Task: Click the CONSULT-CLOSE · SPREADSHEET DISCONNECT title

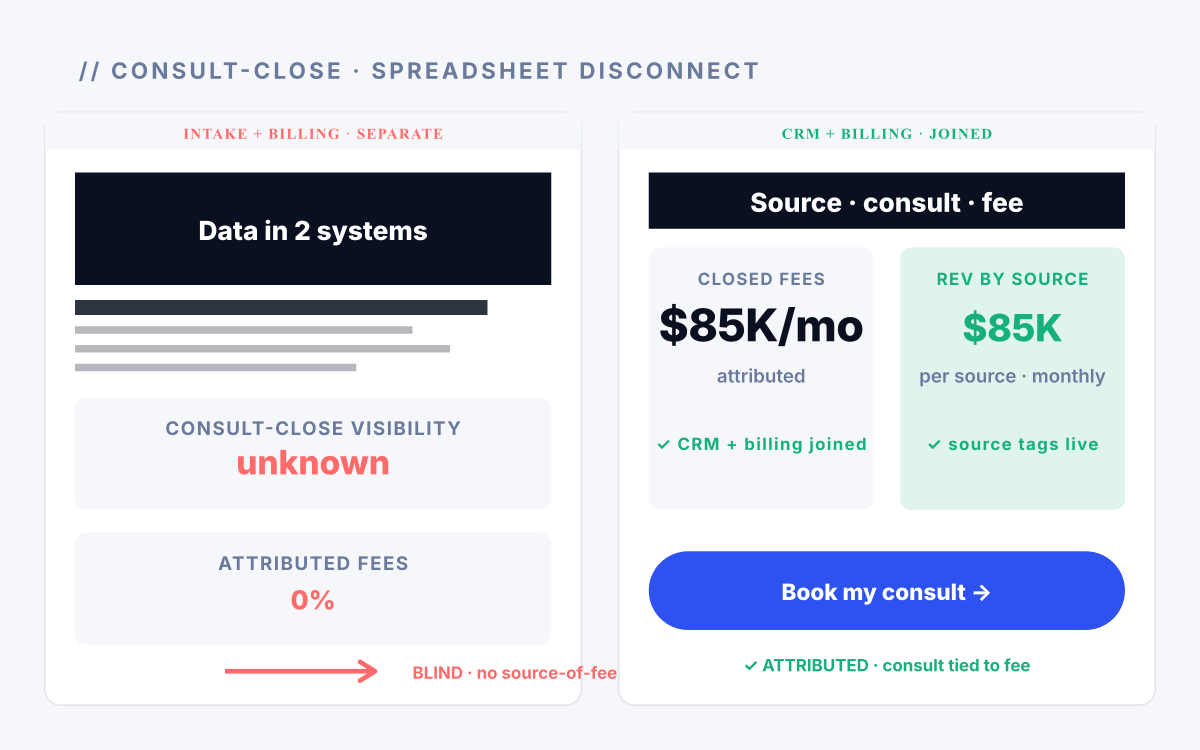Action: pyautogui.click(x=419, y=71)
